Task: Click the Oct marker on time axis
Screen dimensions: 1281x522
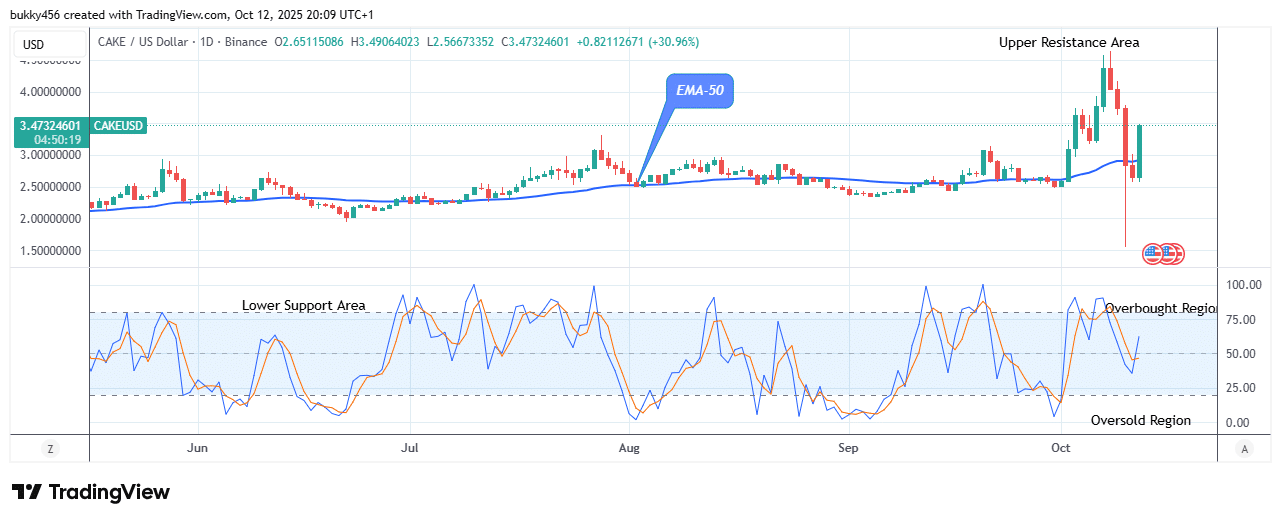Action: [x=1060, y=449]
